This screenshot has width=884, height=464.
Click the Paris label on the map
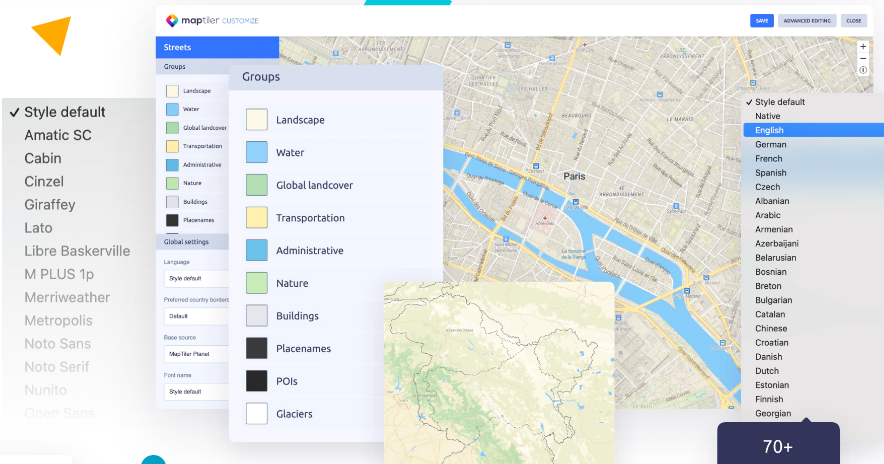coord(574,176)
